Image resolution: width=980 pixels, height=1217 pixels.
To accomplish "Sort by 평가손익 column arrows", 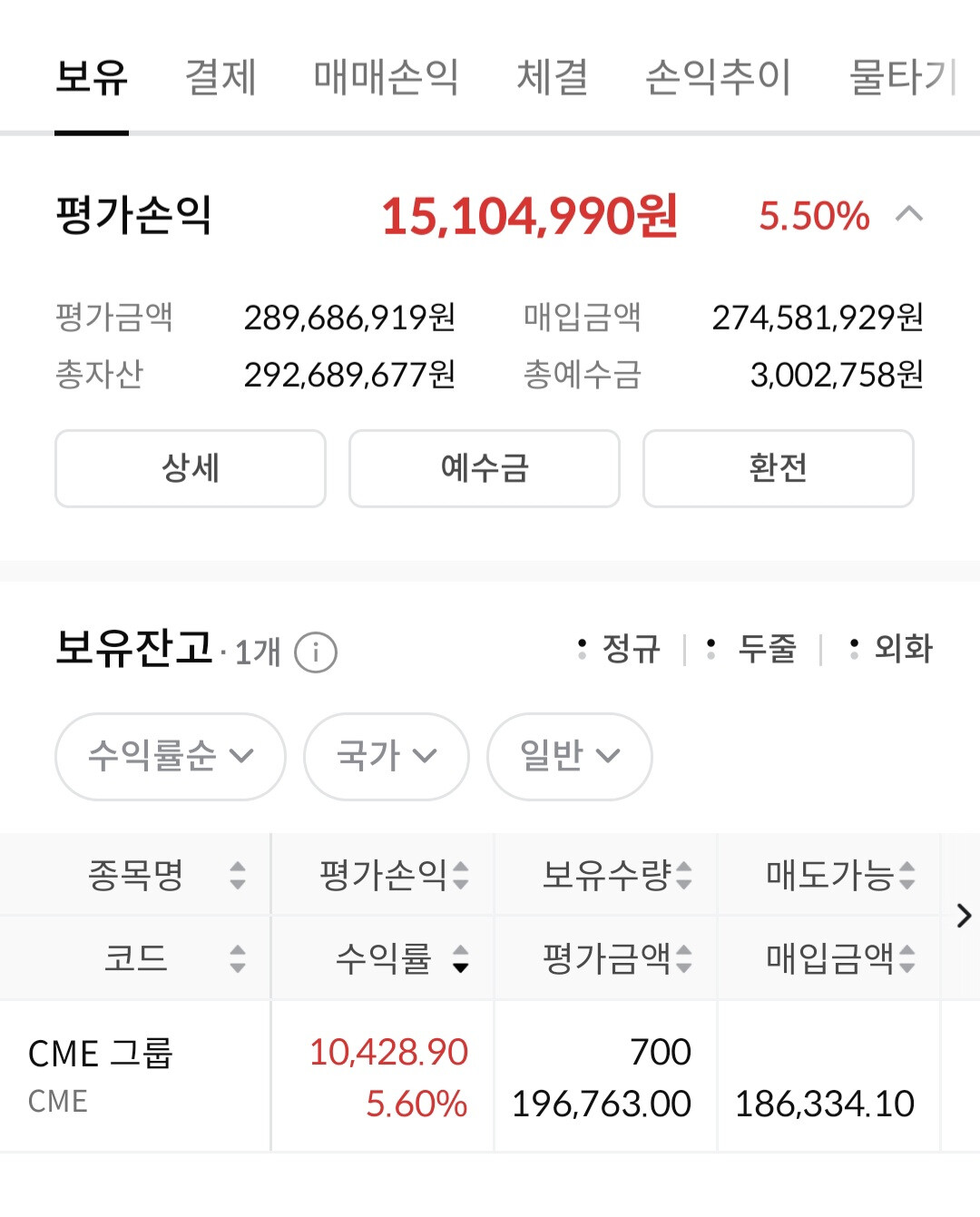I will point(461,875).
